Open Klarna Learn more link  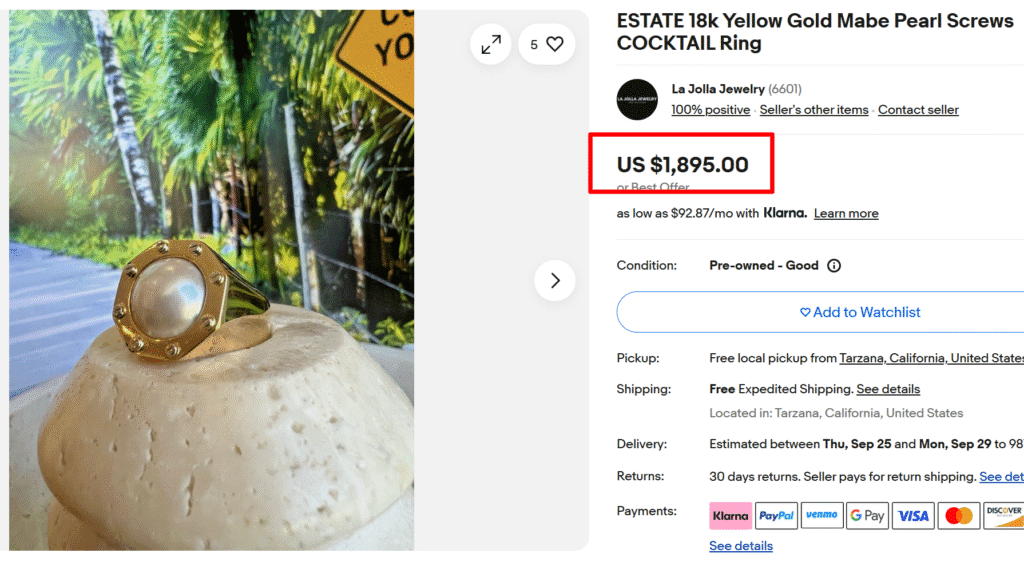[x=846, y=213]
